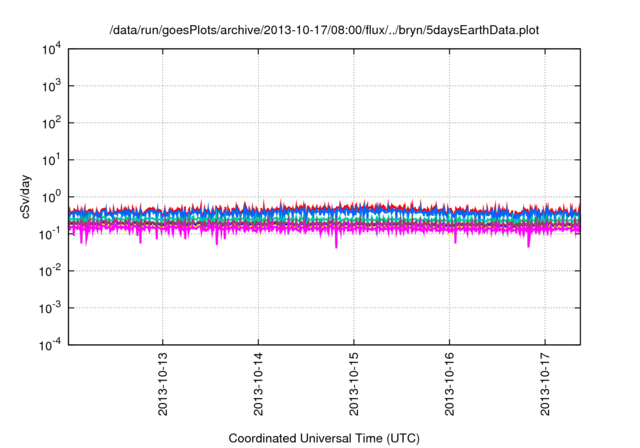
Task: Click the 10^1 y-axis tick label
Action: 52,160
